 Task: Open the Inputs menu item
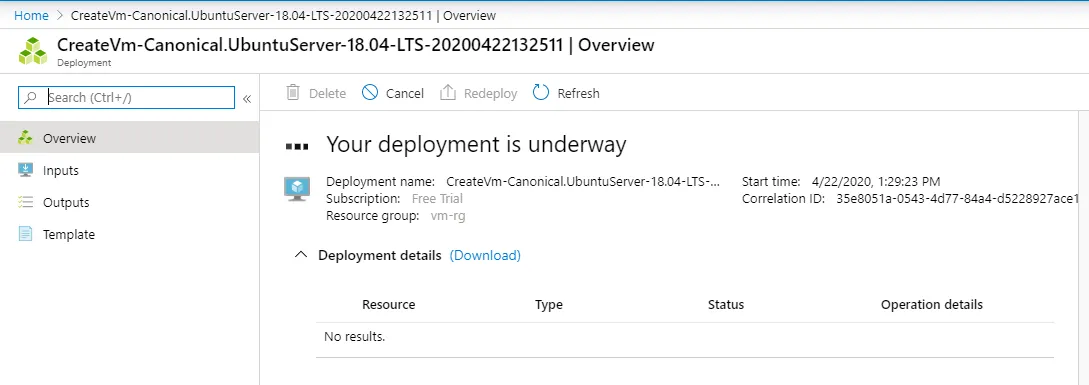click(129, 170)
